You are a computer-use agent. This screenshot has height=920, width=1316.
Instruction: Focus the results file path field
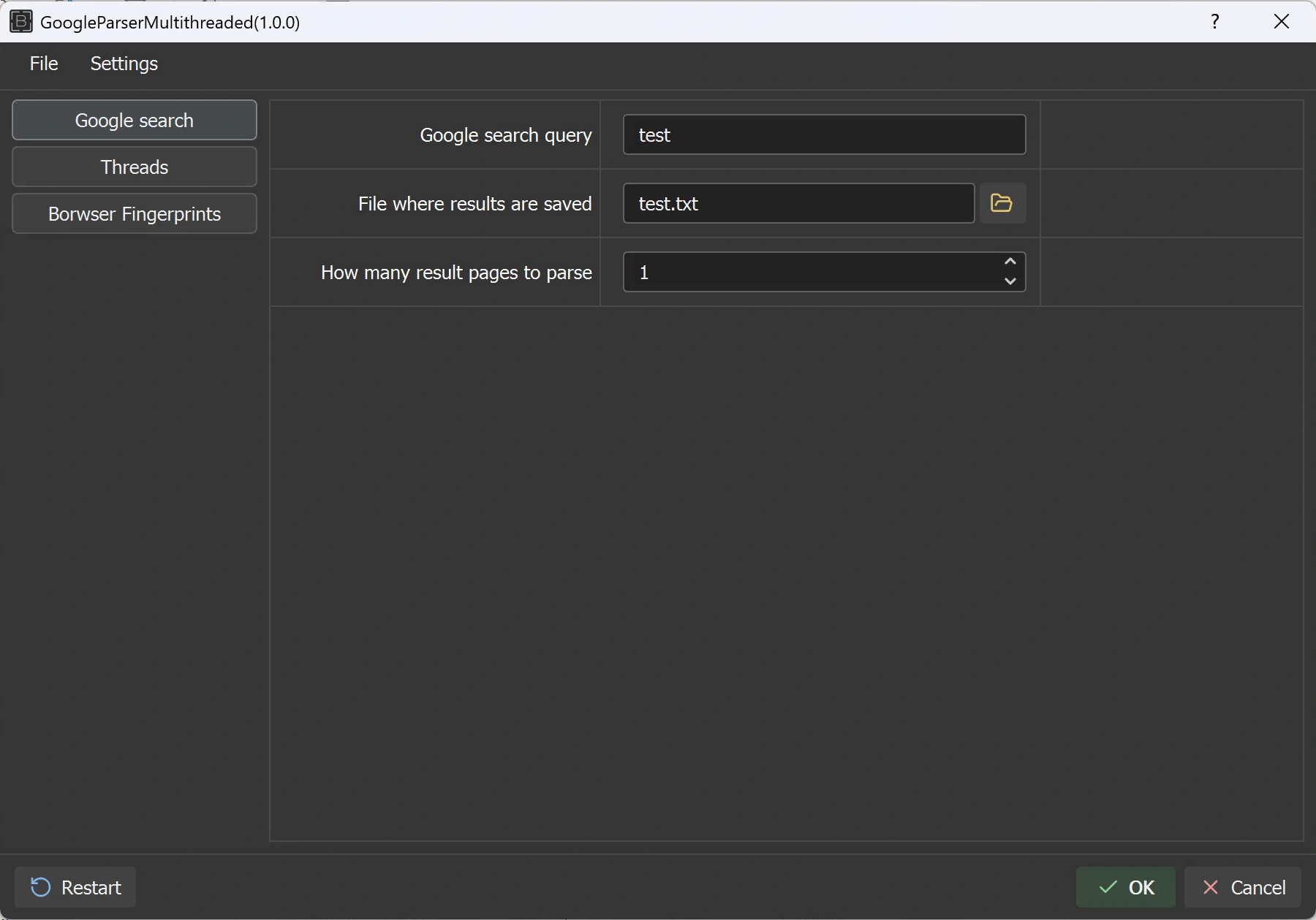799,203
